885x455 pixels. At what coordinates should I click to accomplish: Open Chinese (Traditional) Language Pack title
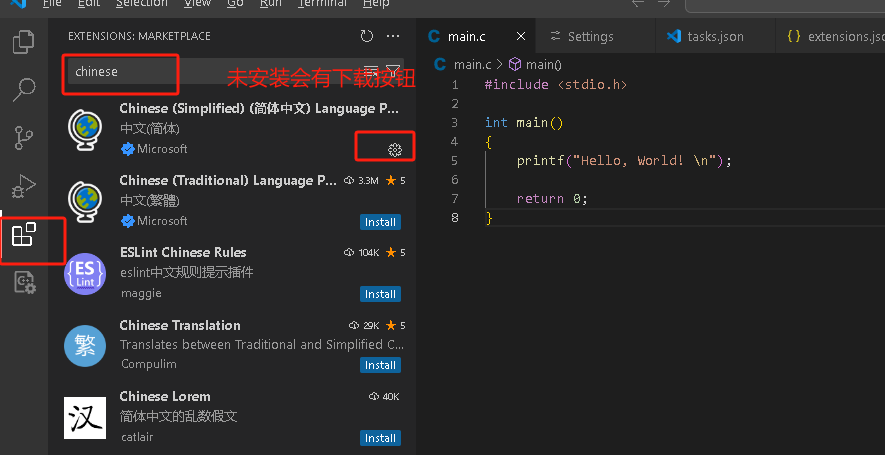[228, 181]
